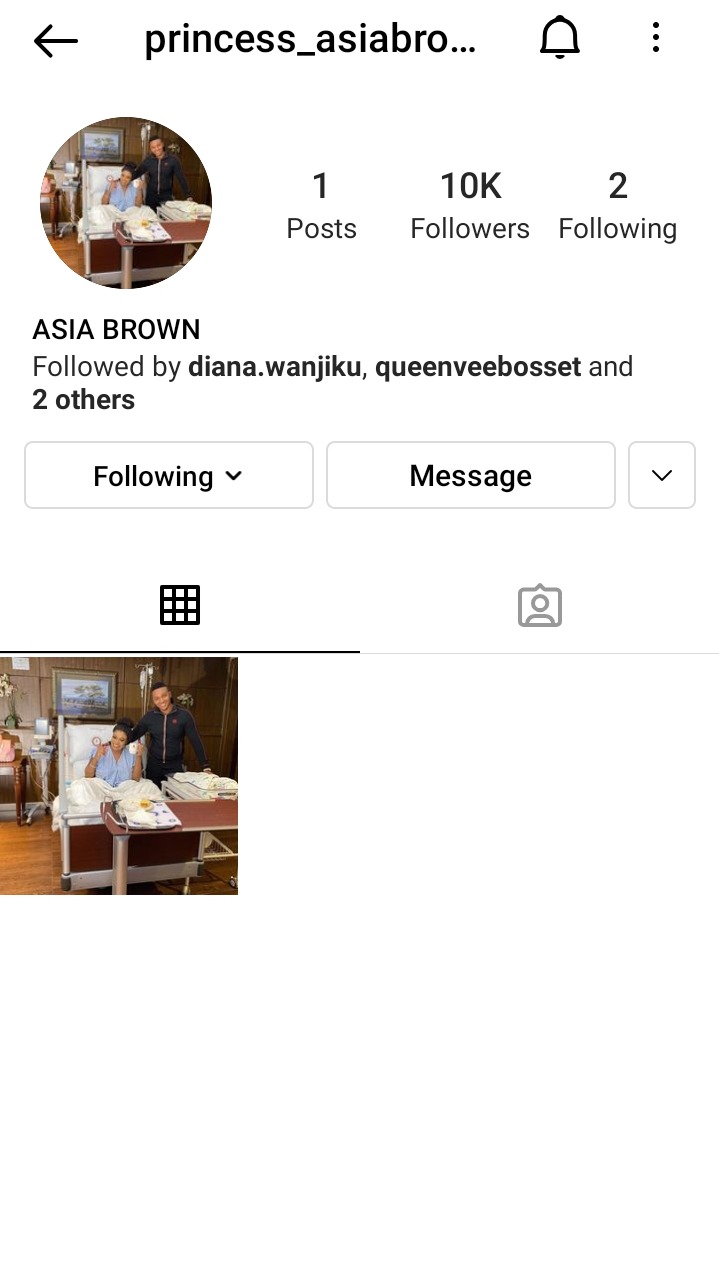Screen dimensions: 719x1268
Task: View the 10K Followers list
Action: [470, 206]
